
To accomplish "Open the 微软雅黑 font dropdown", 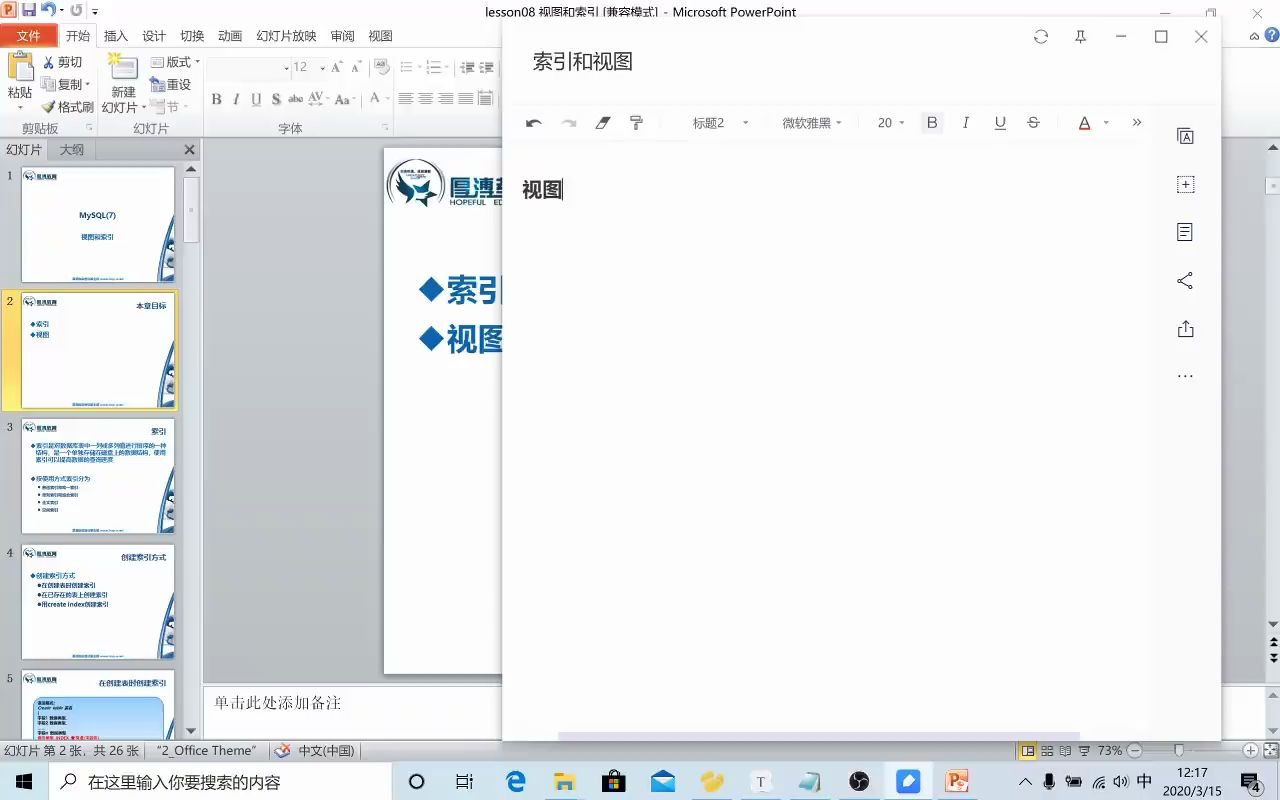I will pos(812,123).
